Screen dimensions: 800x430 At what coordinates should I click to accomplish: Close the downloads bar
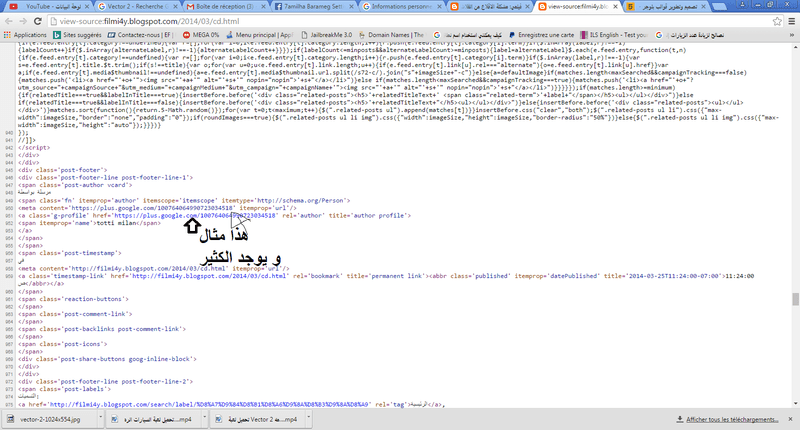(x=790, y=419)
